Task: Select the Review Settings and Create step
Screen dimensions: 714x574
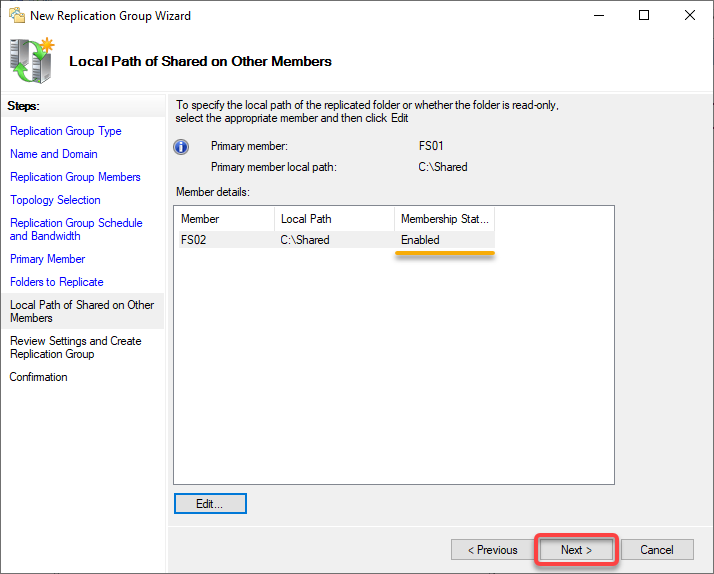Action: (x=76, y=347)
